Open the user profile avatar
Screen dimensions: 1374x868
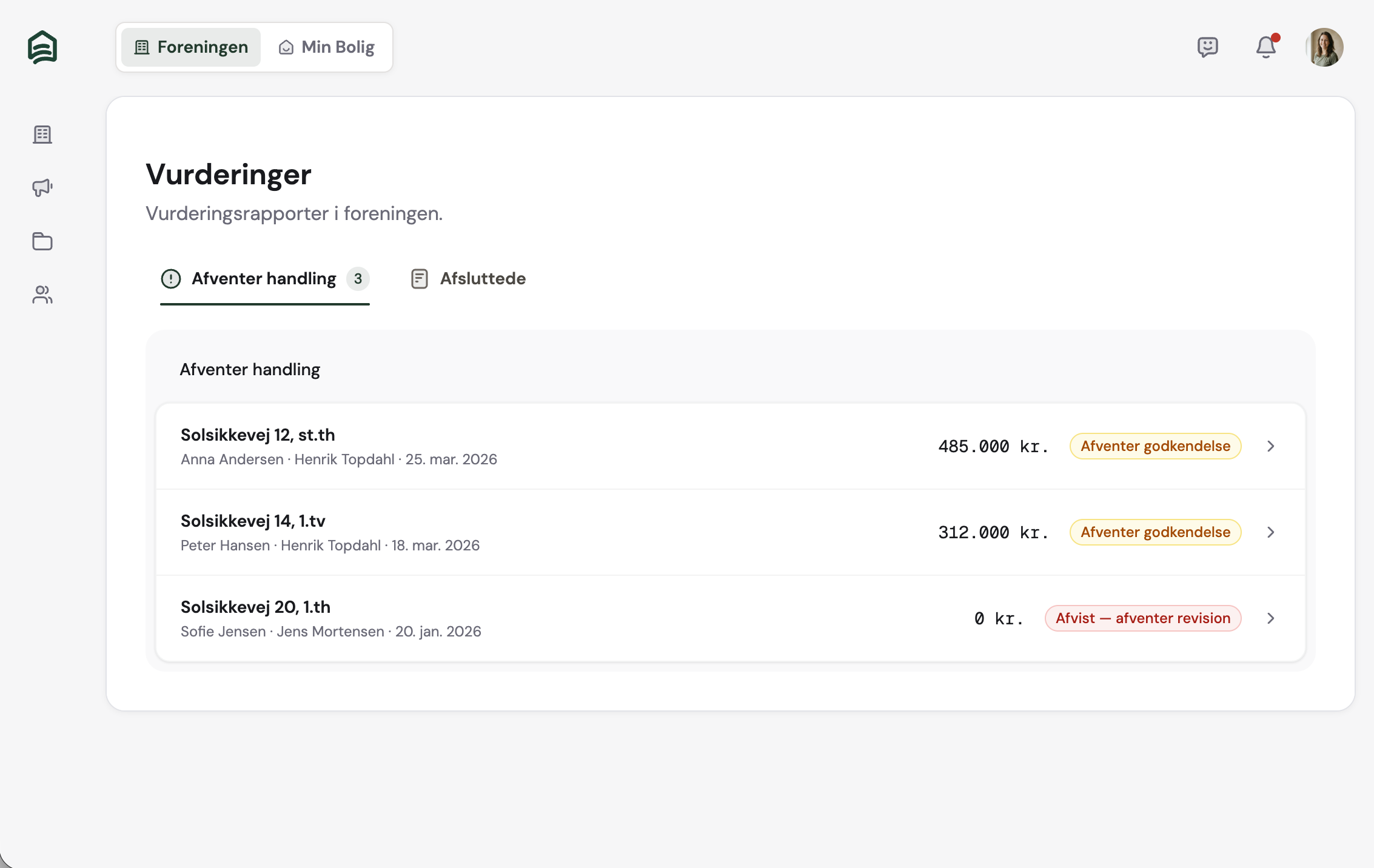(1324, 47)
